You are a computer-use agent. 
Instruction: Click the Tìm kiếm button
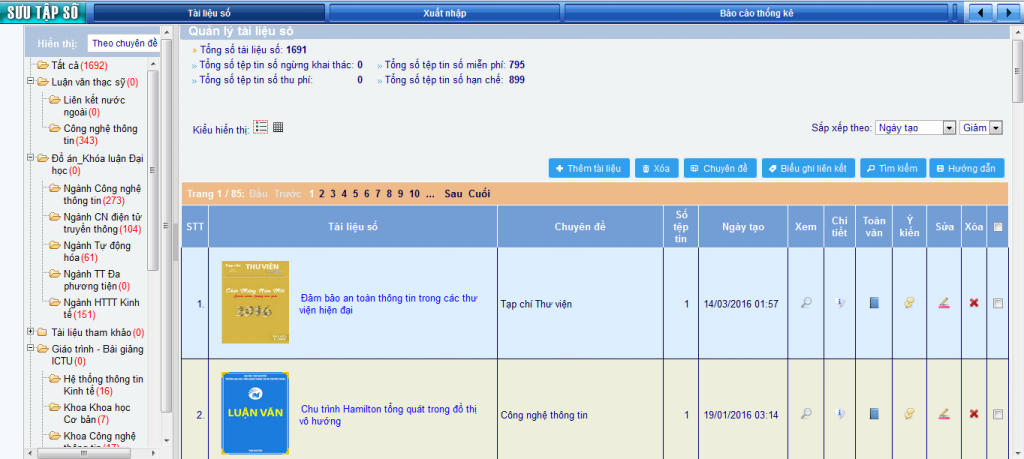893,168
